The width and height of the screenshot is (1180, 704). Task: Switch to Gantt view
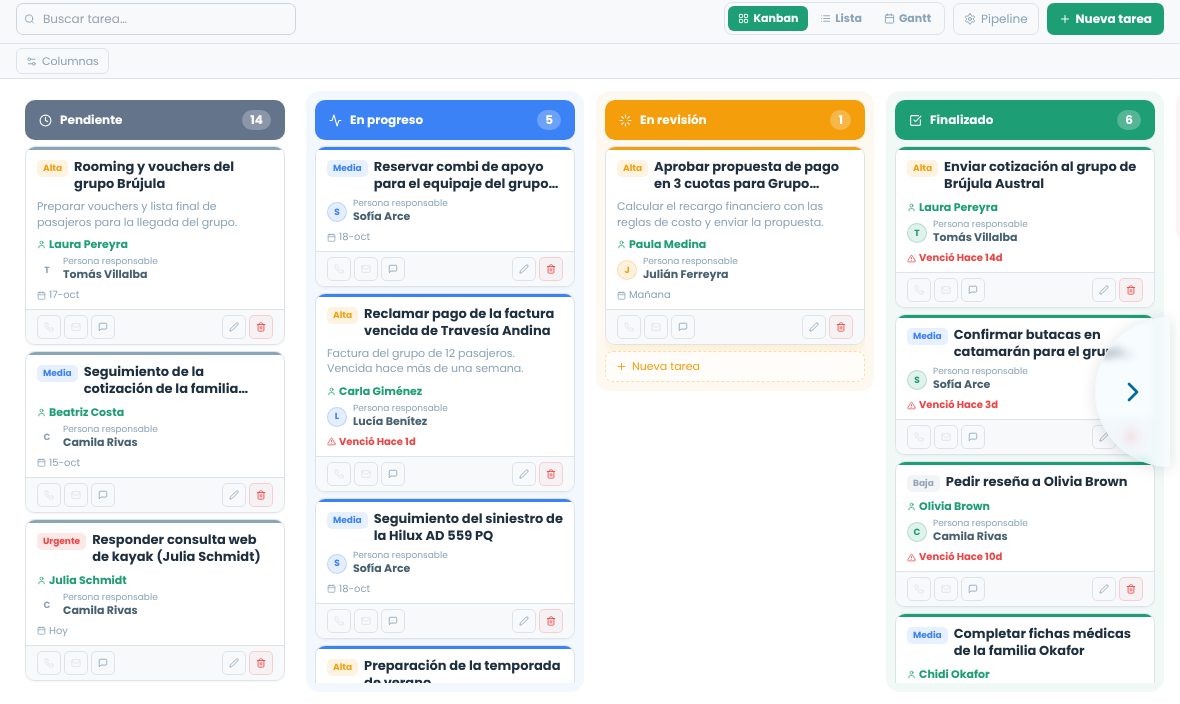pyautogui.click(x=908, y=19)
